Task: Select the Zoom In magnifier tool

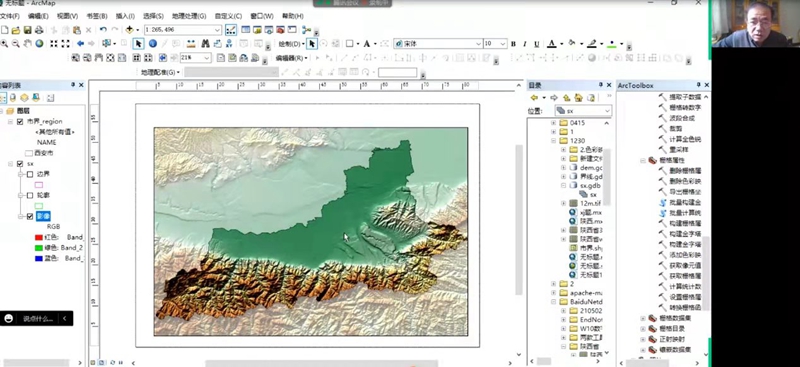Action: point(4,44)
